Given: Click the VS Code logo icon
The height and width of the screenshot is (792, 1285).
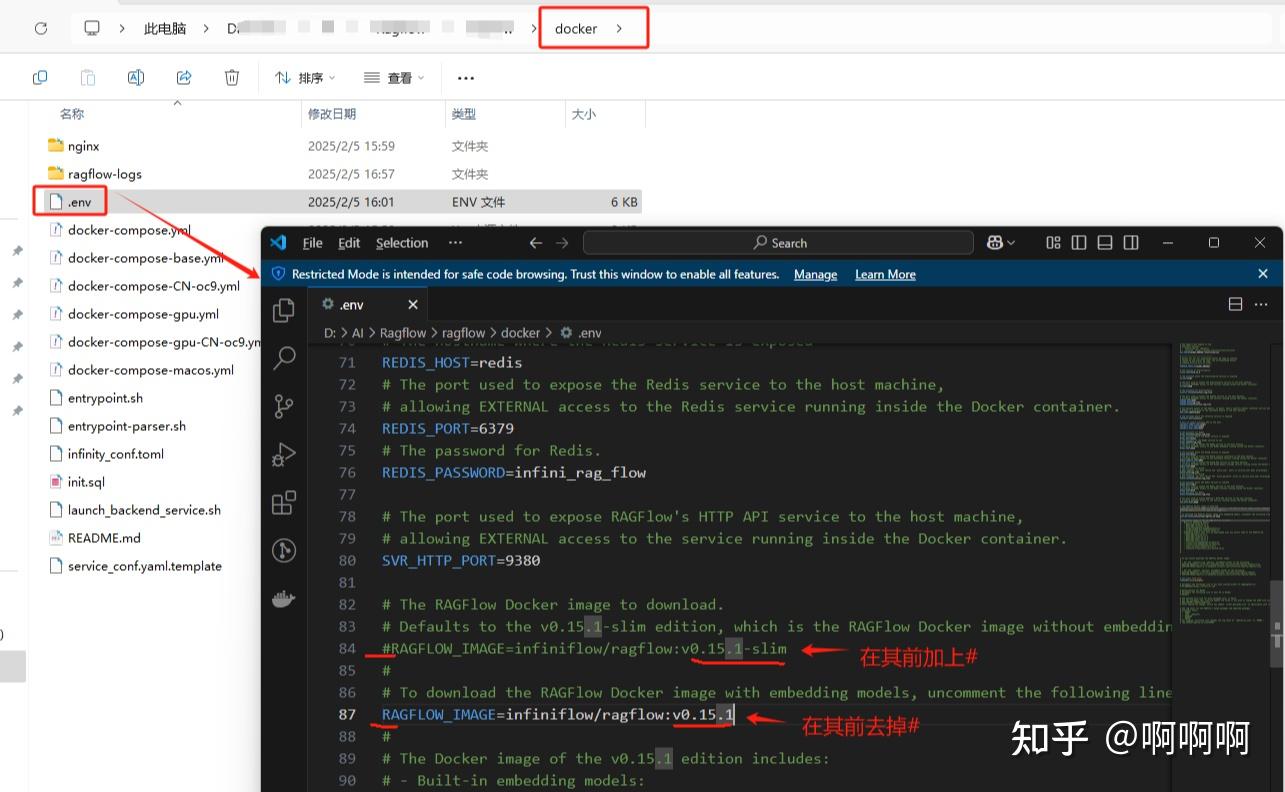Looking at the screenshot, I should point(278,243).
